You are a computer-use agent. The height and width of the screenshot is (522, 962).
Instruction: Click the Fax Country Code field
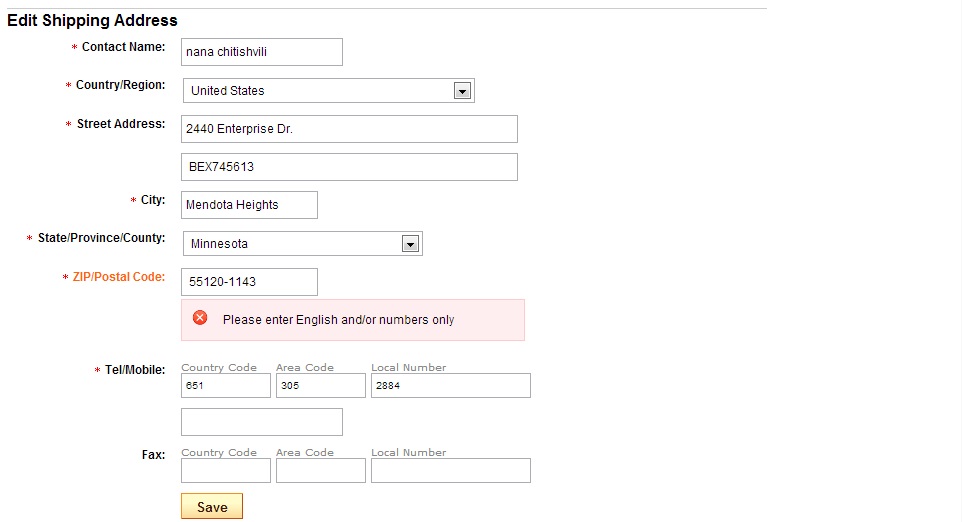[x=225, y=471]
